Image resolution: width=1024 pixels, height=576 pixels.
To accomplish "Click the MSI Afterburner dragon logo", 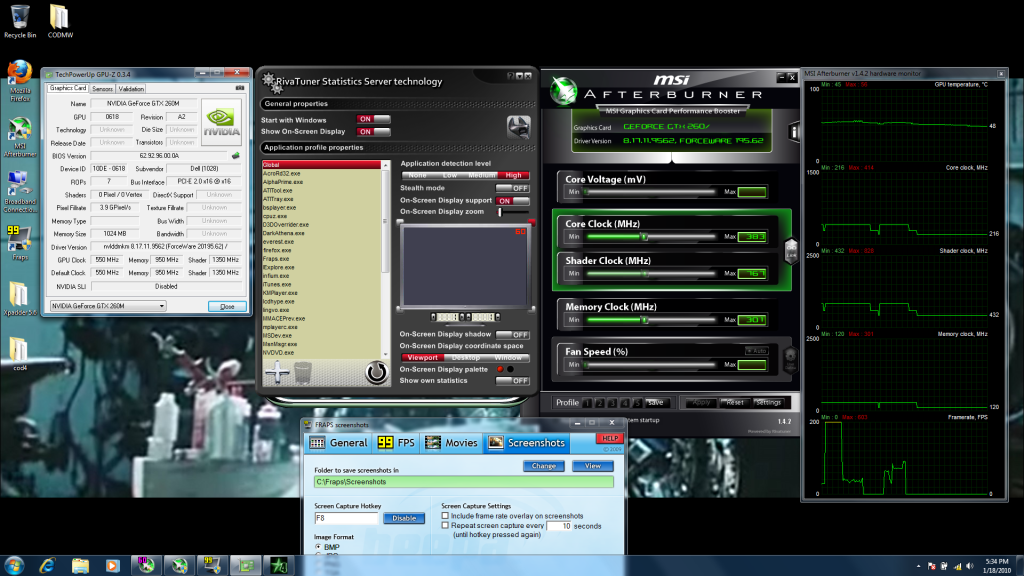I will 564,91.
